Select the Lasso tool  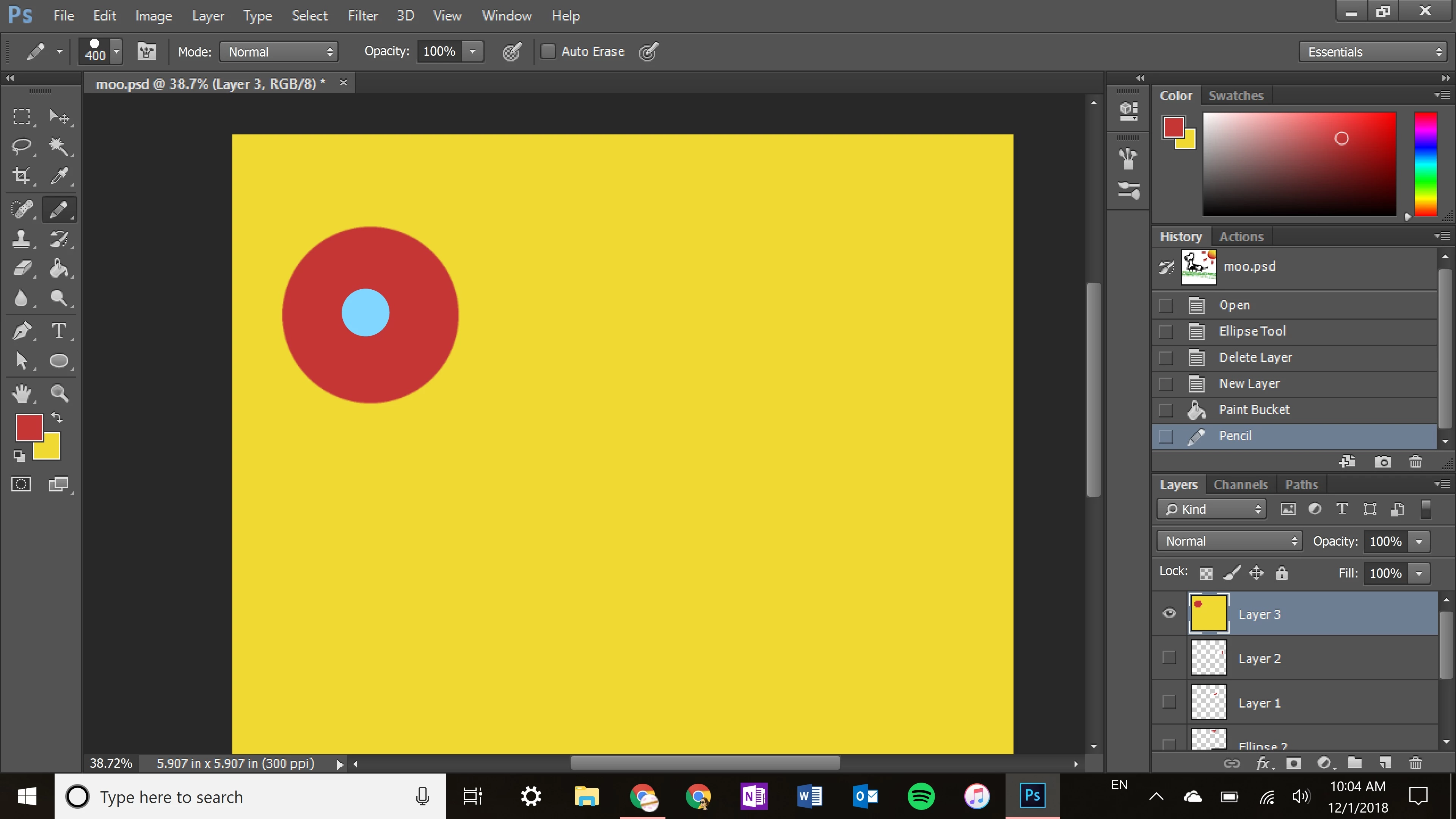coord(22,146)
